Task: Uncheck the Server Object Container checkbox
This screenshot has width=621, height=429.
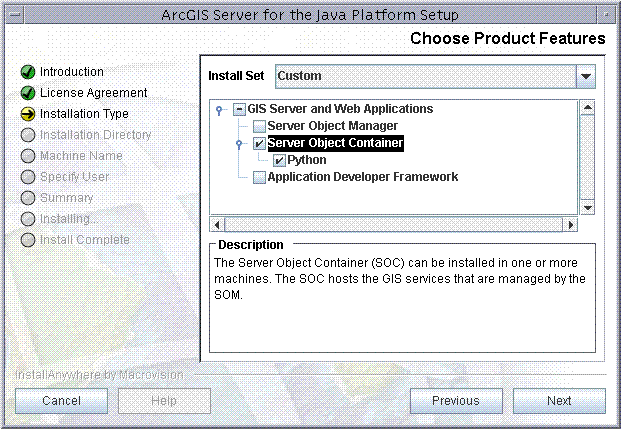Action: coord(259,143)
